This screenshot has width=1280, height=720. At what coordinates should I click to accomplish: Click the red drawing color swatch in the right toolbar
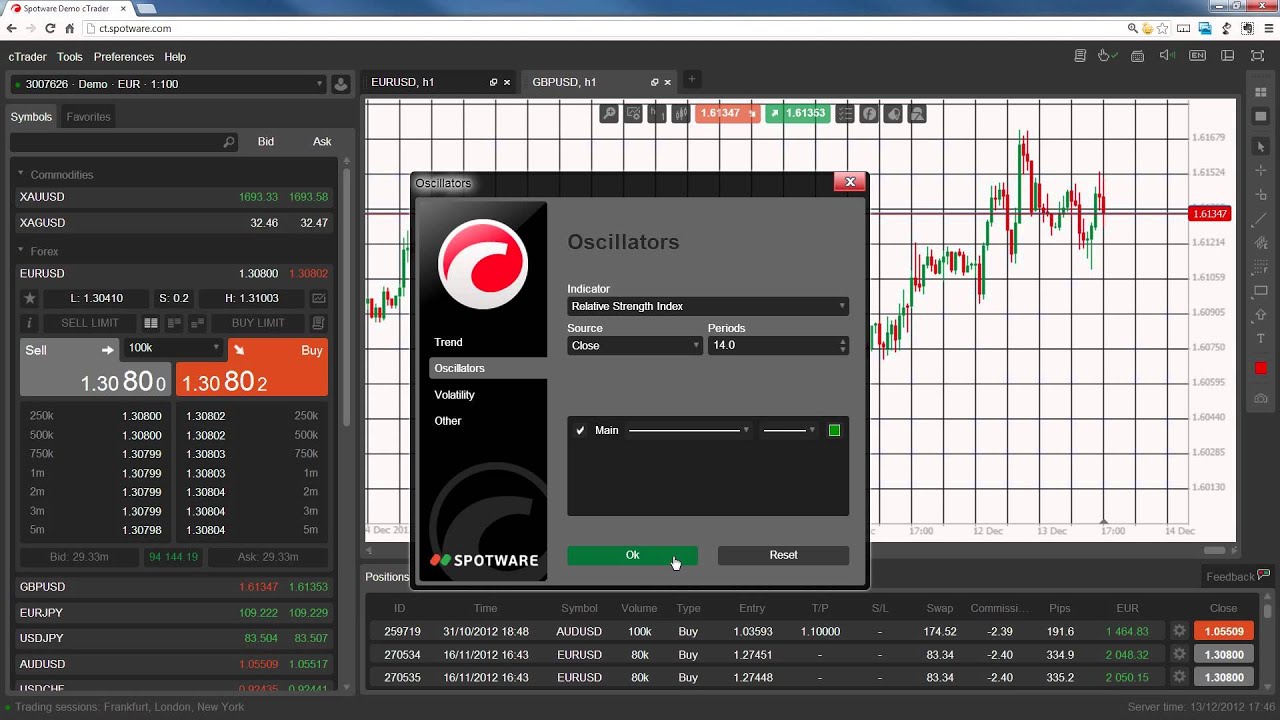(1260, 368)
